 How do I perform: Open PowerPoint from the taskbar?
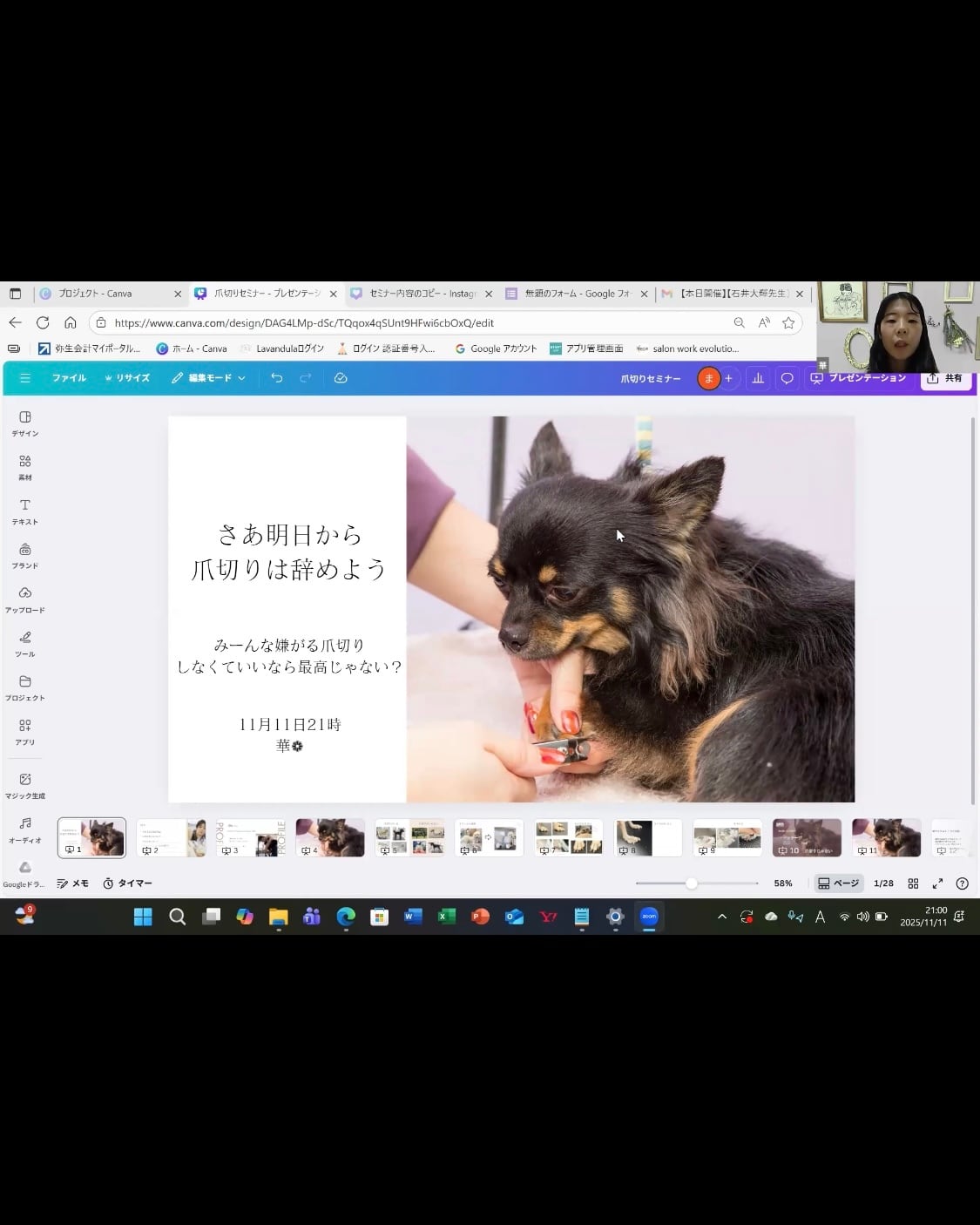(x=480, y=917)
